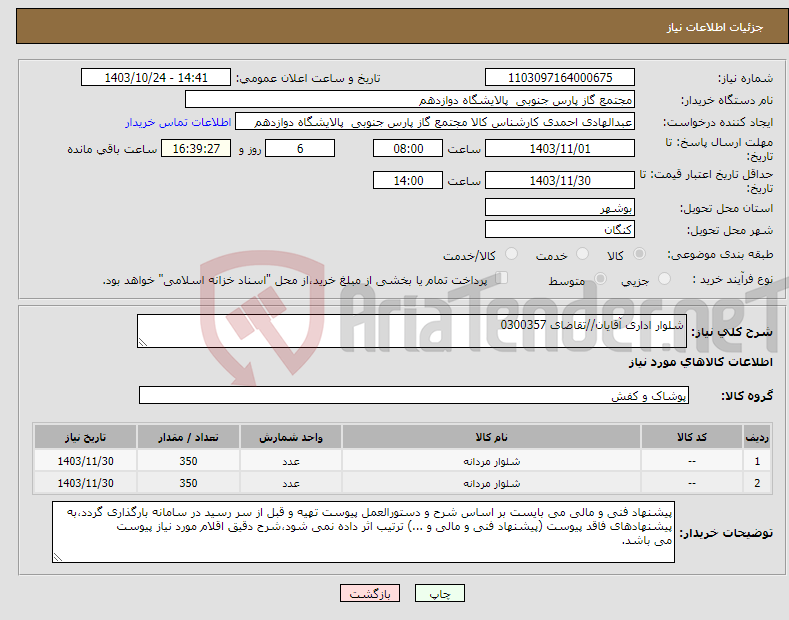Screen dimensions: 789x620
Task: Click the بازگشت back button
Action: pos(370,593)
